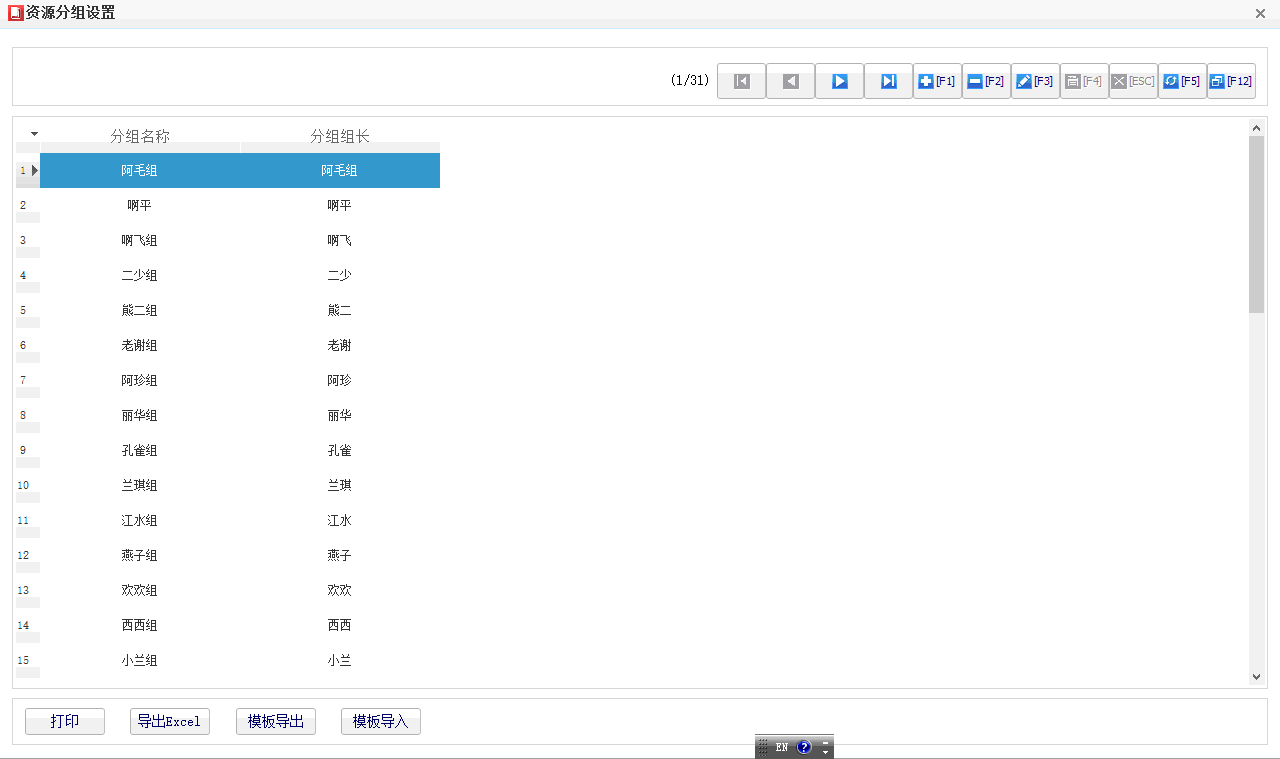Click the 打印 button
Image resolution: width=1280 pixels, height=759 pixels.
point(65,721)
